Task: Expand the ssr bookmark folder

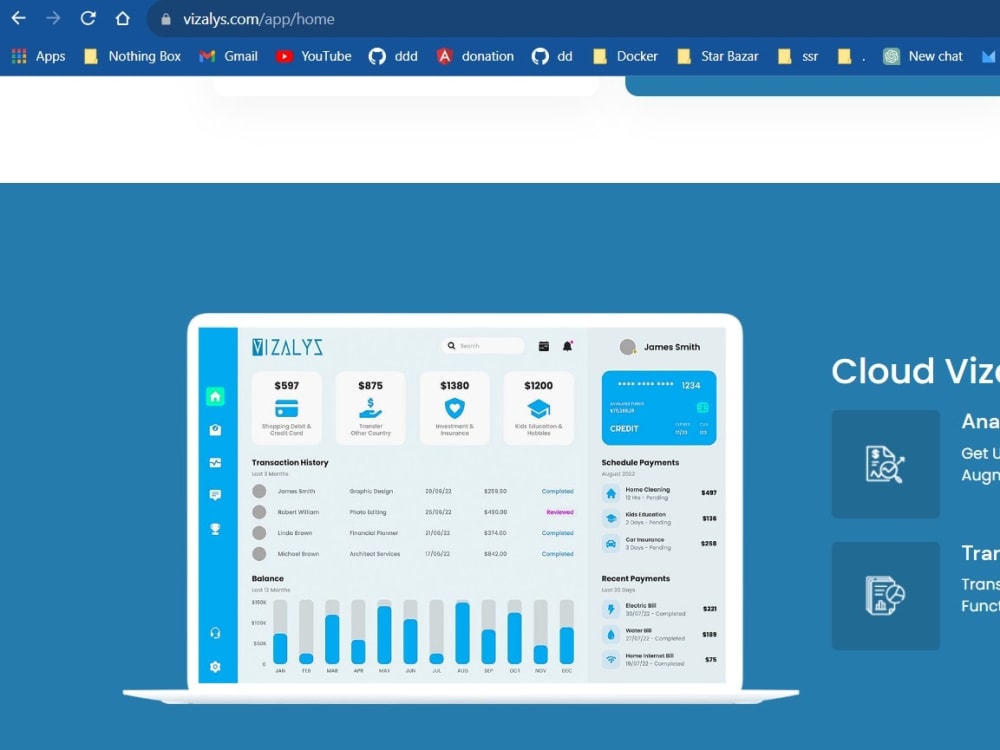Action: (798, 56)
